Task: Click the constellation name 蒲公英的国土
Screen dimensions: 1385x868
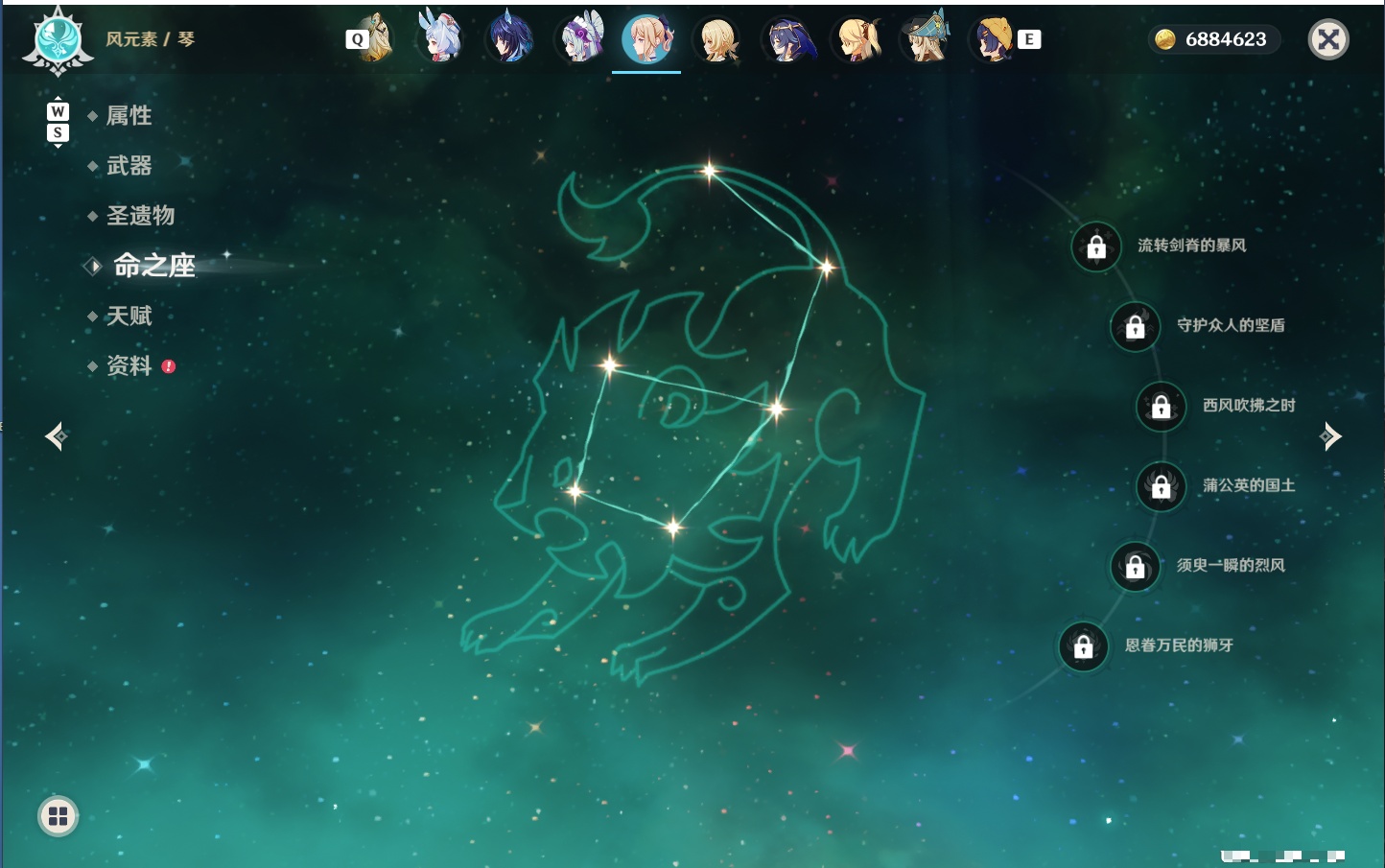Action: 1249,485
